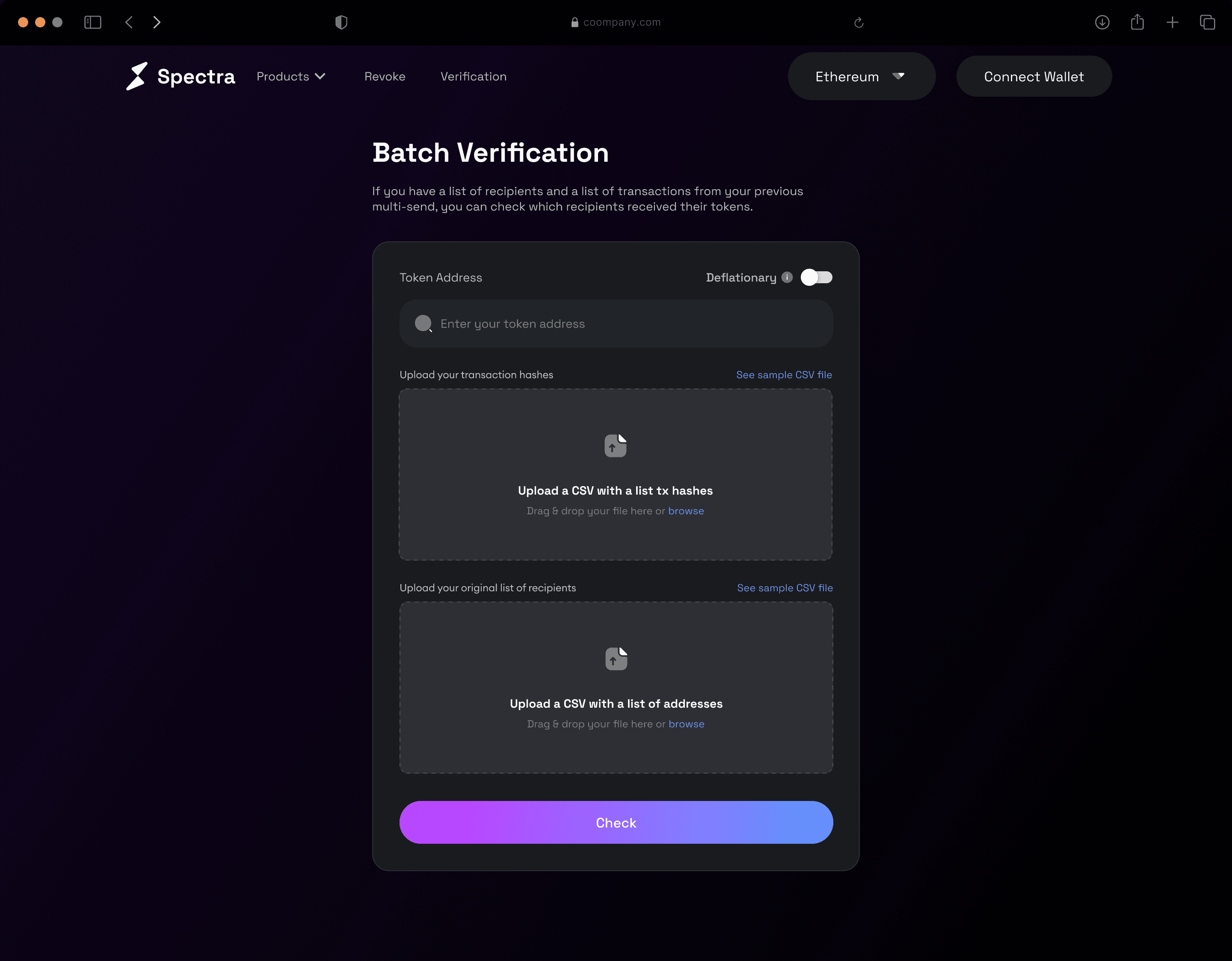This screenshot has height=961, width=1232.
Task: Expand the Products menu chevron
Action: coord(320,76)
